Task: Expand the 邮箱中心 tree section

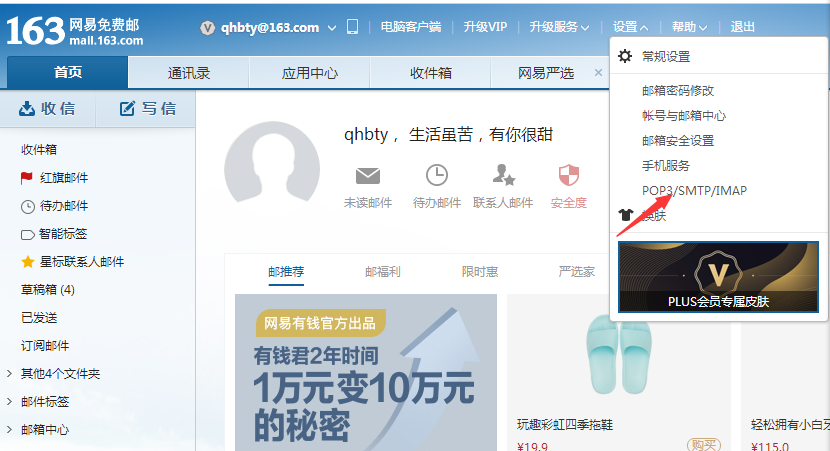Action: (10, 430)
